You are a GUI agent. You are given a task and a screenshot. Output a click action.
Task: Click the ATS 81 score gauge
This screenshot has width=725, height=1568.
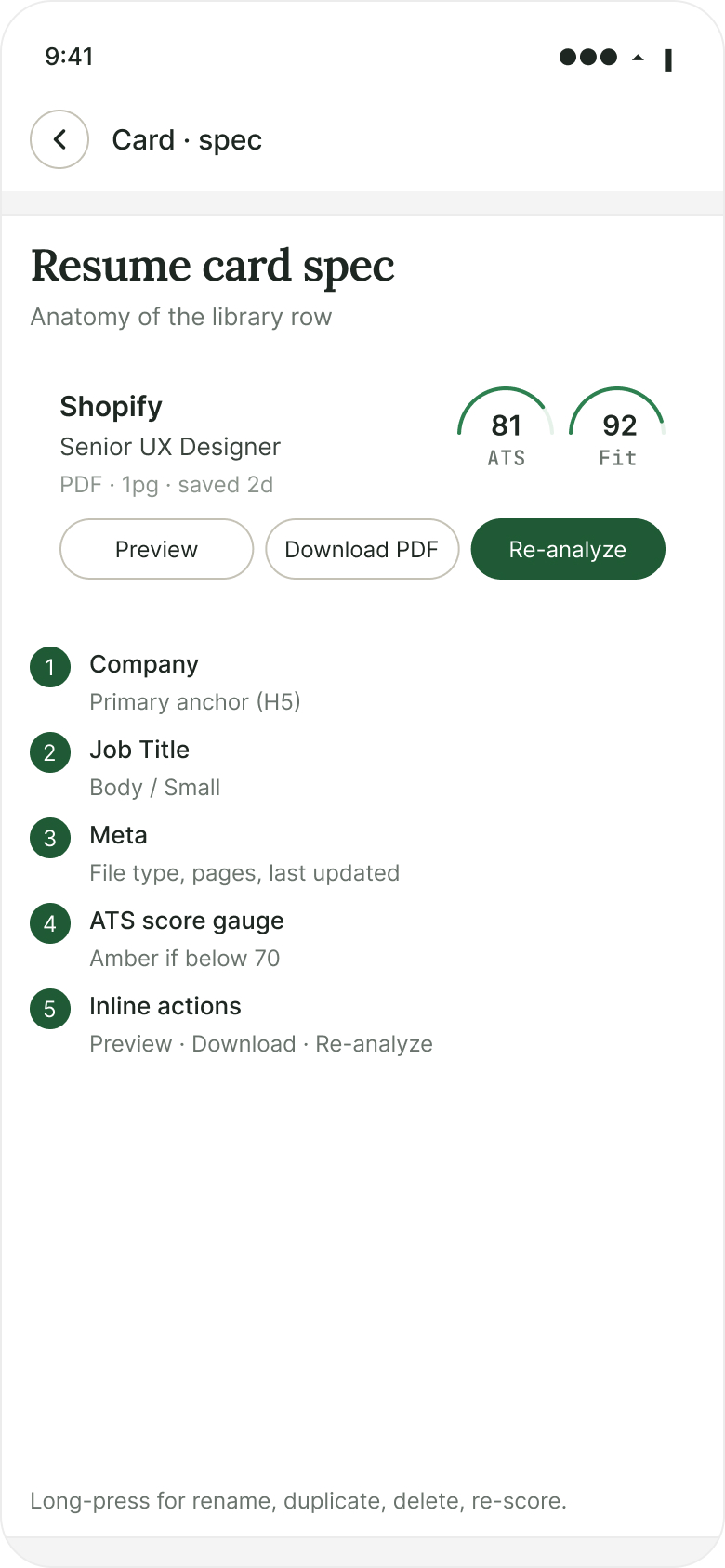point(506,427)
